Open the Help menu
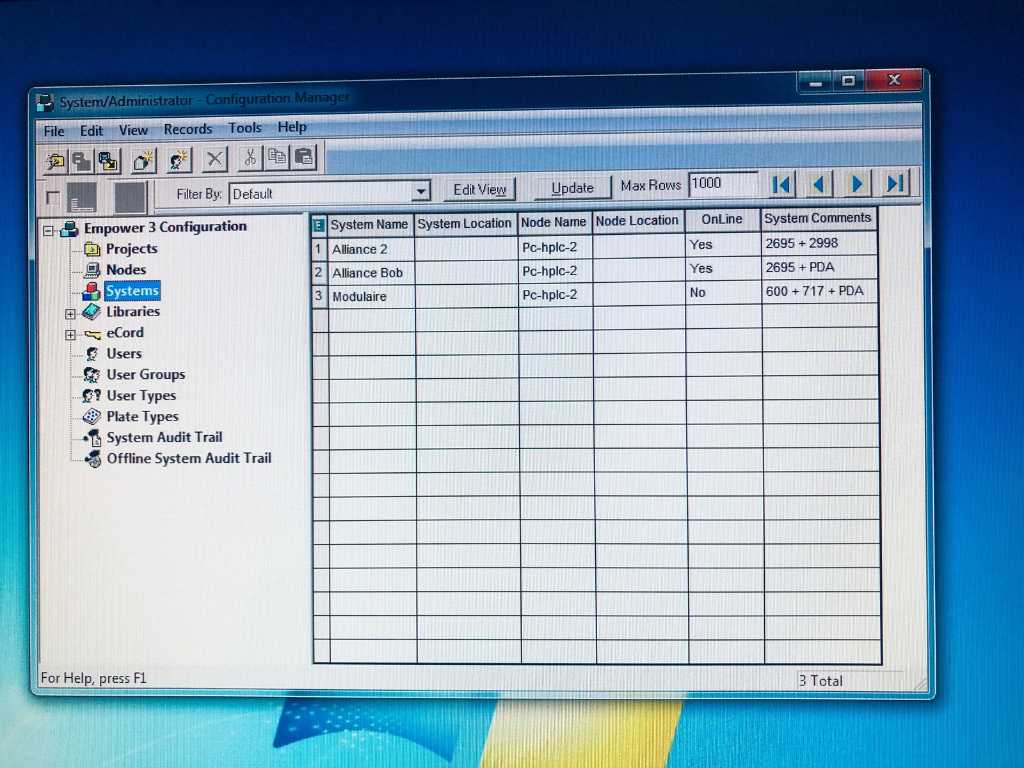 (x=292, y=127)
